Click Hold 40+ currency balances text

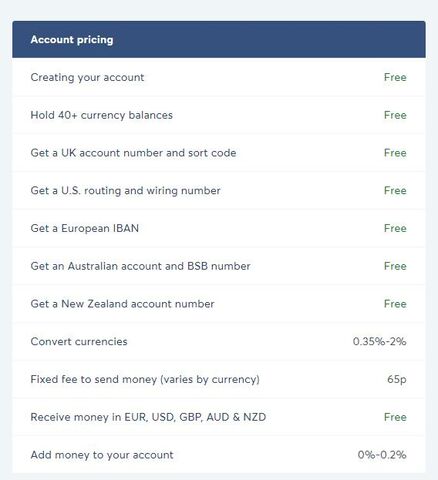(x=102, y=115)
